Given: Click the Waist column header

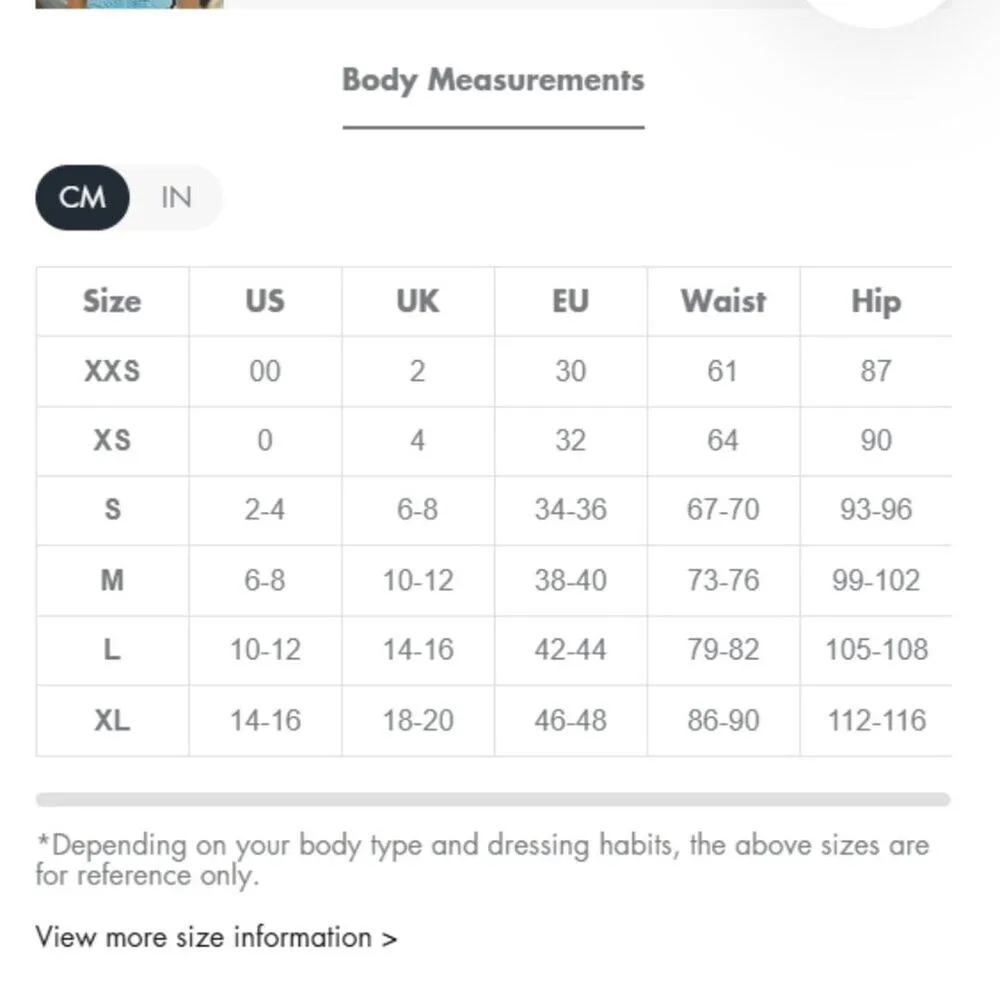Looking at the screenshot, I should coord(723,301).
